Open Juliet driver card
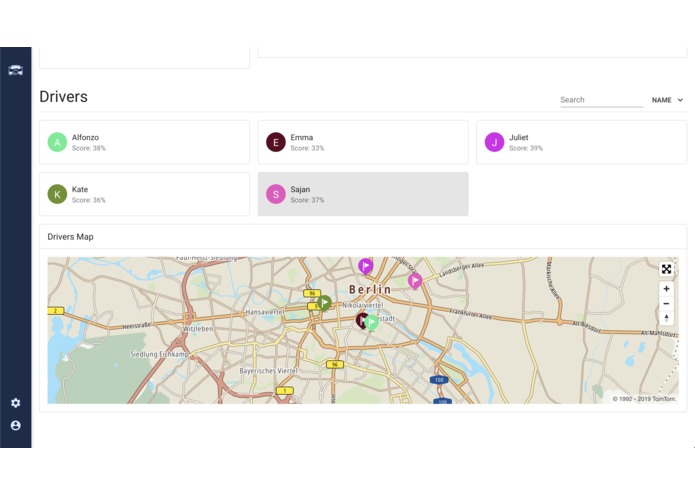Screen dimensions: 695x494 582,142
